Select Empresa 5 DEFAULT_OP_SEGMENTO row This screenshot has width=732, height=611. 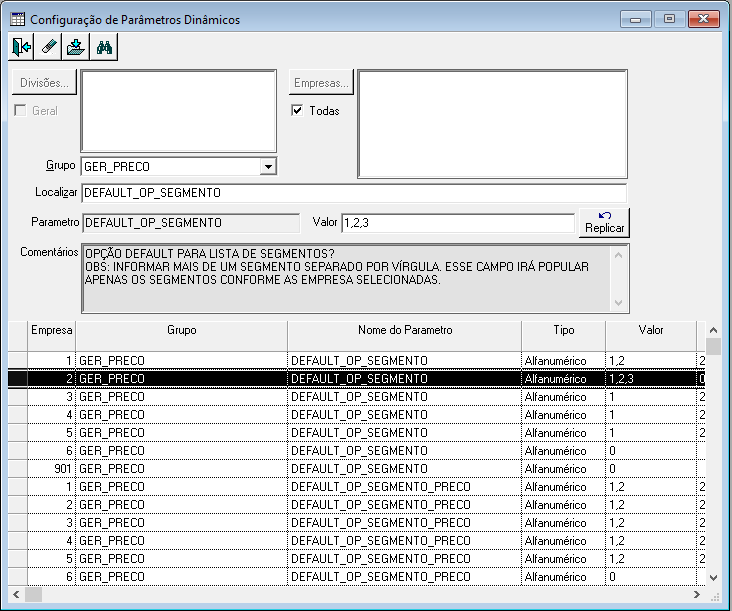pyautogui.click(x=357, y=433)
